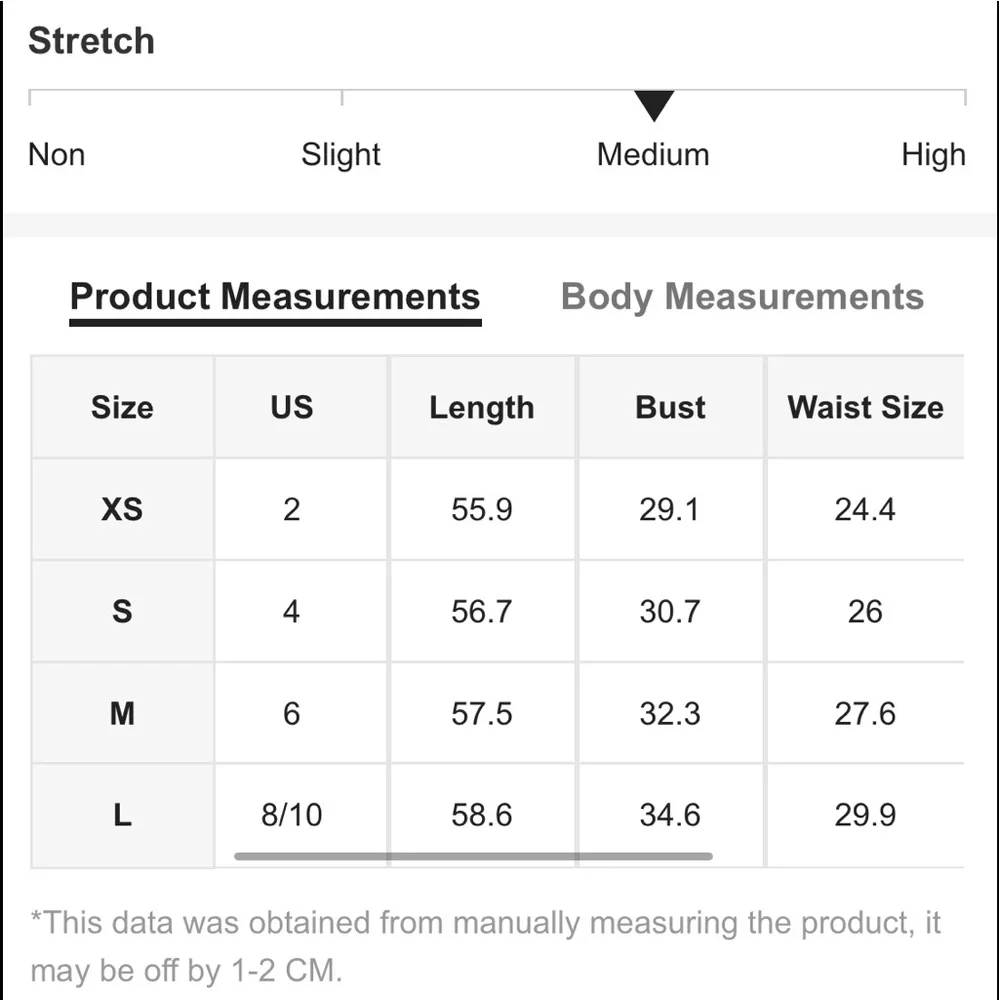Viewport: 1000px width, 1000px height.
Task: Switch to the Body Measurements tab
Action: (x=742, y=297)
